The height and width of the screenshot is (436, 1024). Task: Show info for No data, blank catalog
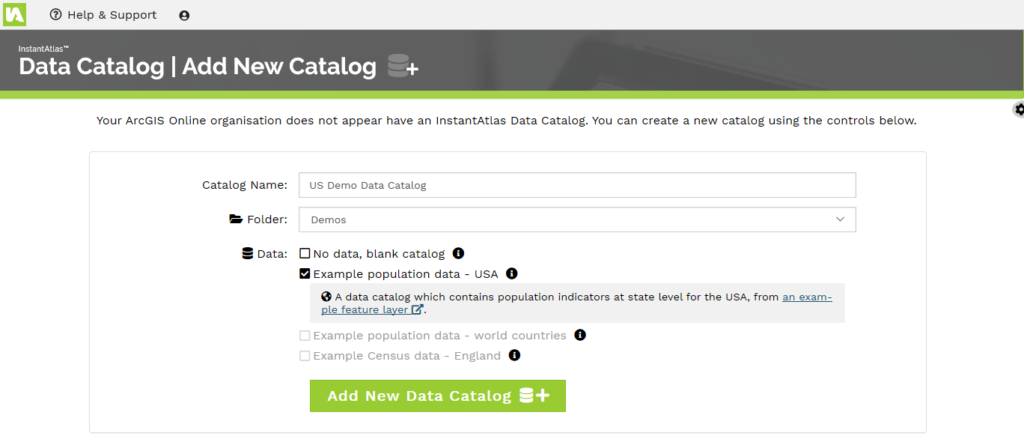(458, 253)
